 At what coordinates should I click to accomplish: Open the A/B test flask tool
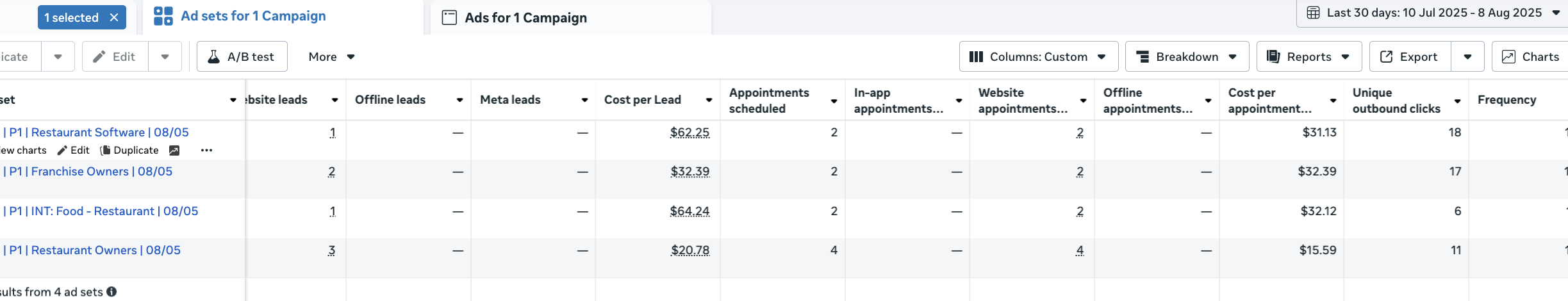pos(242,57)
